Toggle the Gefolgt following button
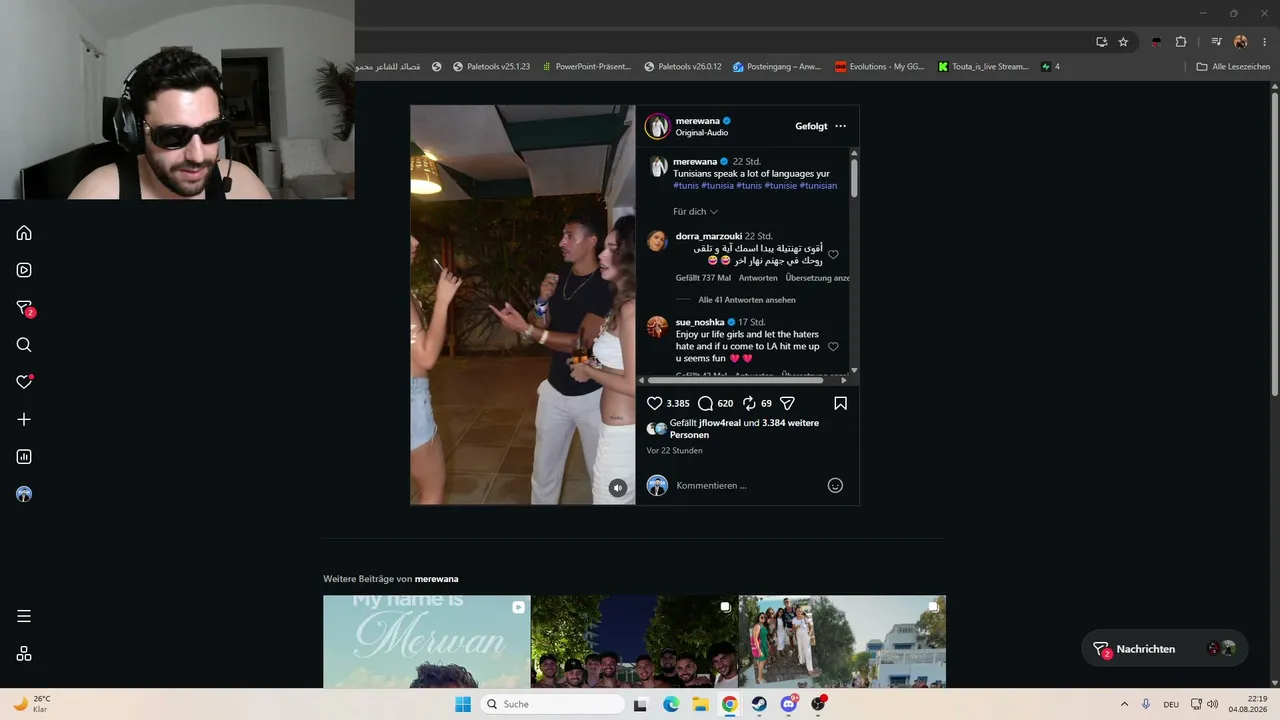This screenshot has width=1280, height=720. (811, 126)
